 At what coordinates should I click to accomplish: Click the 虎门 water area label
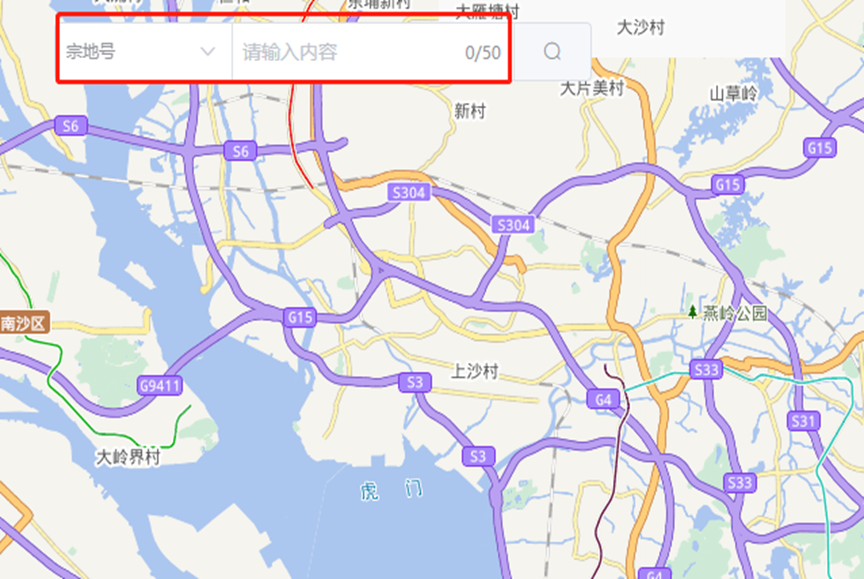(392, 489)
